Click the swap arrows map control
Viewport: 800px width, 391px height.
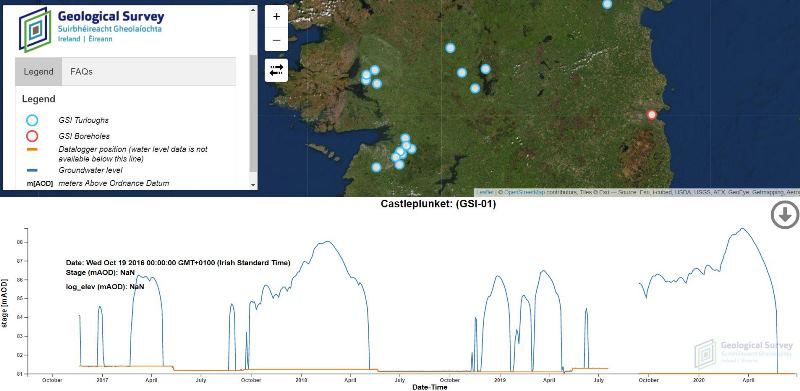click(277, 70)
